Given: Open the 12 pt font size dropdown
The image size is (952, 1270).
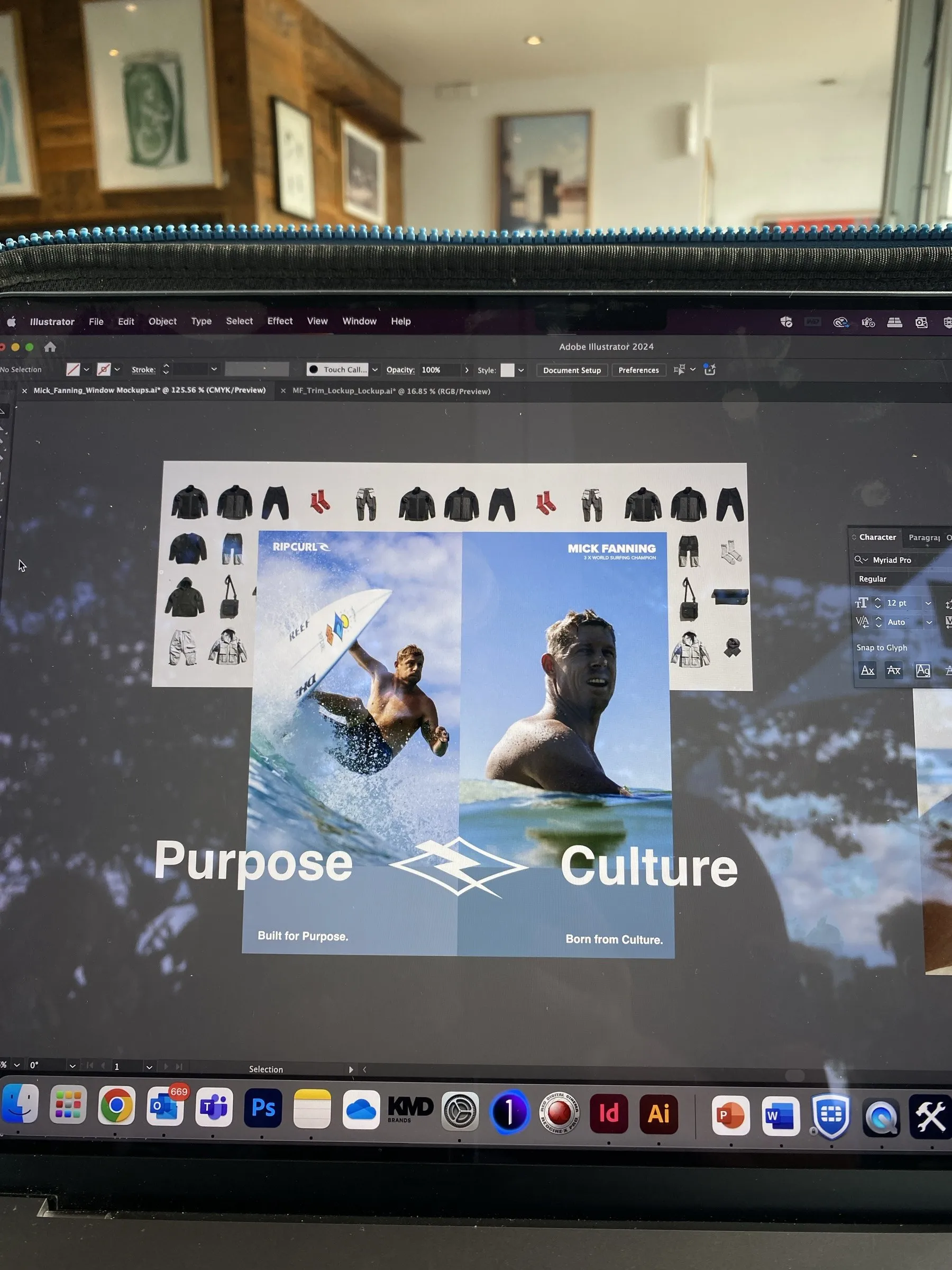Looking at the screenshot, I should (x=928, y=603).
